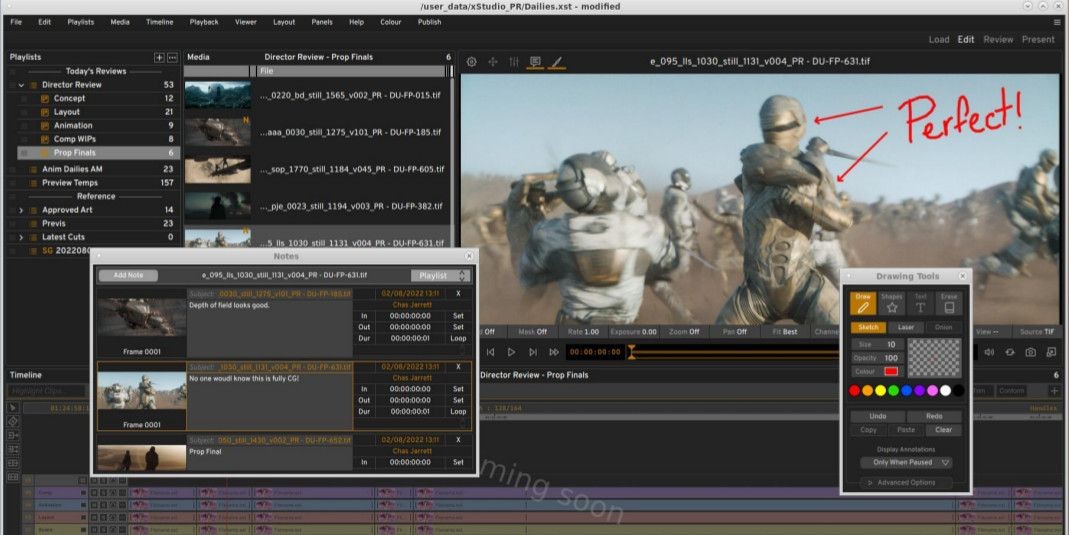Expand the Approved Art playlist
The height and width of the screenshot is (535, 1069).
(22, 210)
